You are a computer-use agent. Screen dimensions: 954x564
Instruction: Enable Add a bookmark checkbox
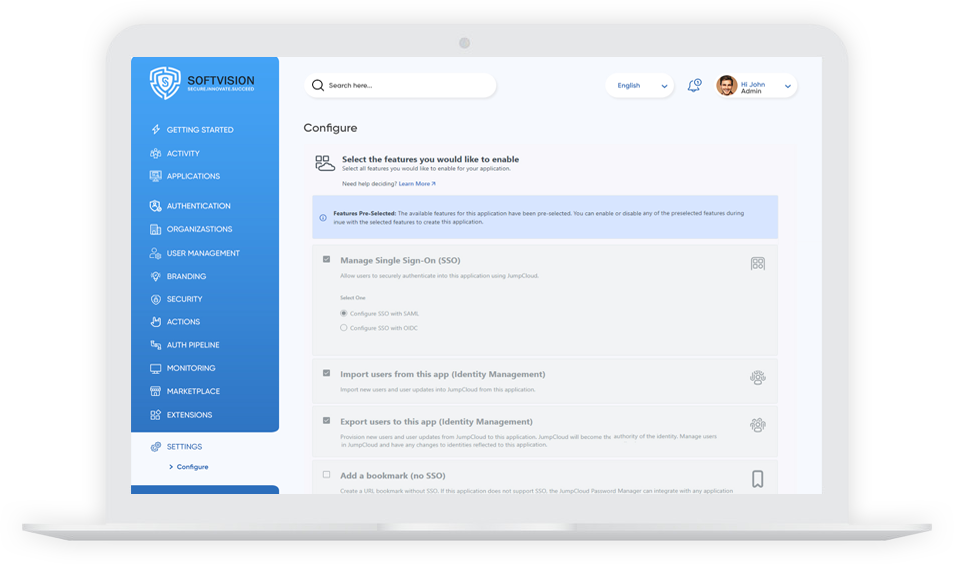[x=327, y=475]
